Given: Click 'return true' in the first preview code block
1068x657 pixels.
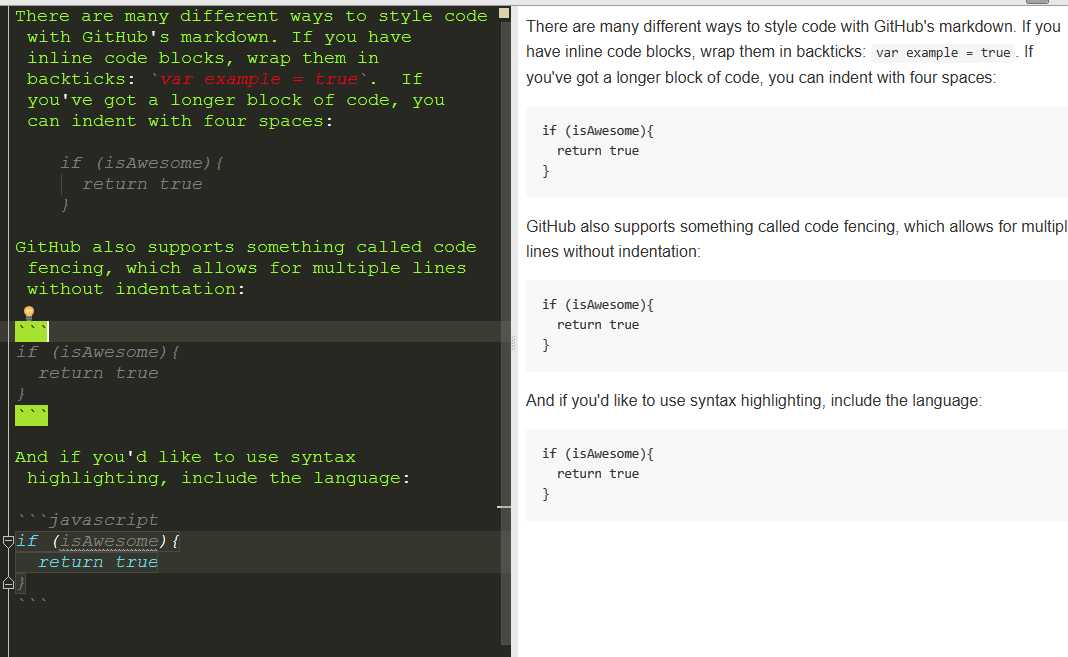Looking at the screenshot, I should click(598, 151).
